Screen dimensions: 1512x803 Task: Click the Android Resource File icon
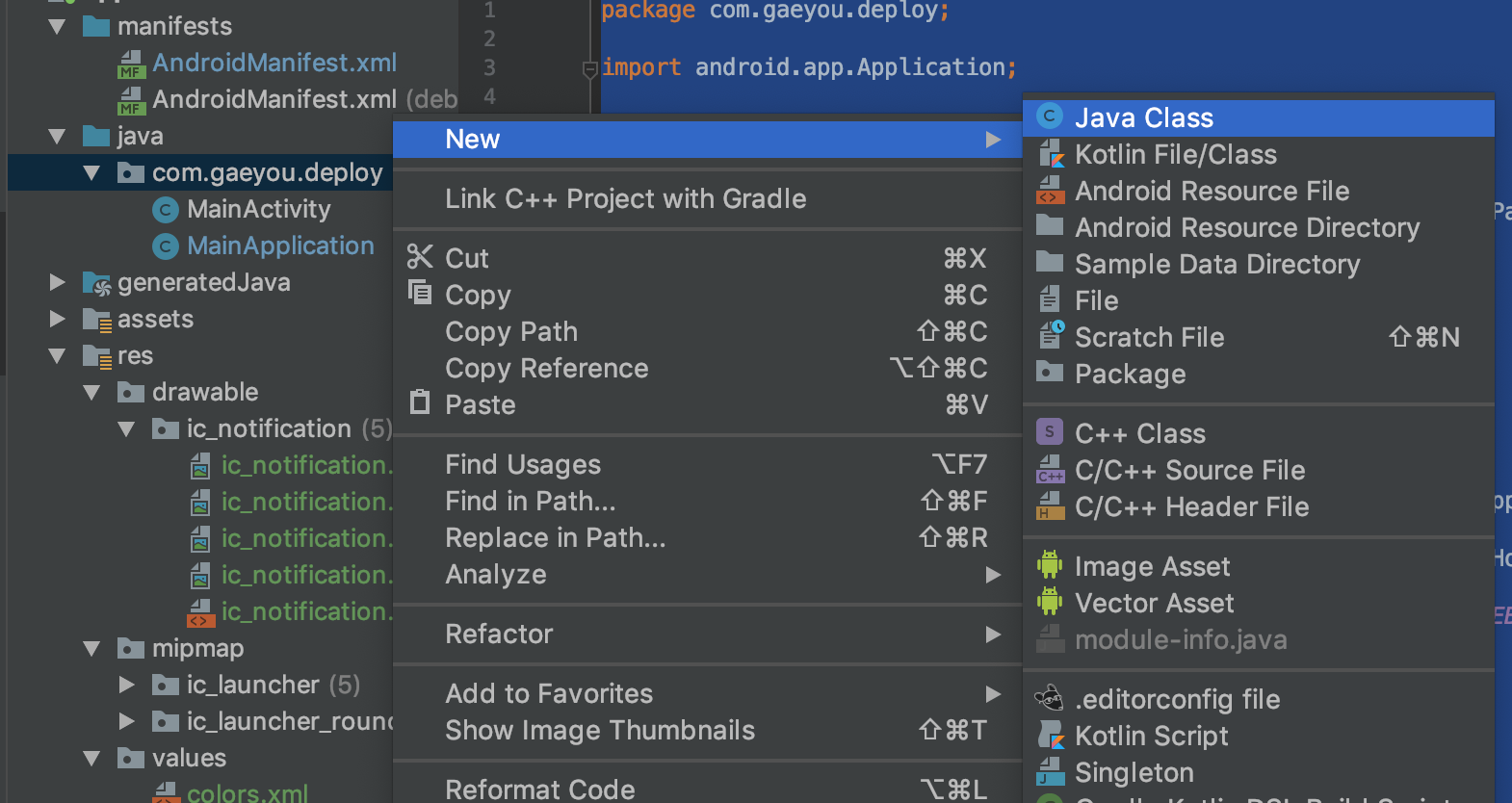[x=1050, y=191]
